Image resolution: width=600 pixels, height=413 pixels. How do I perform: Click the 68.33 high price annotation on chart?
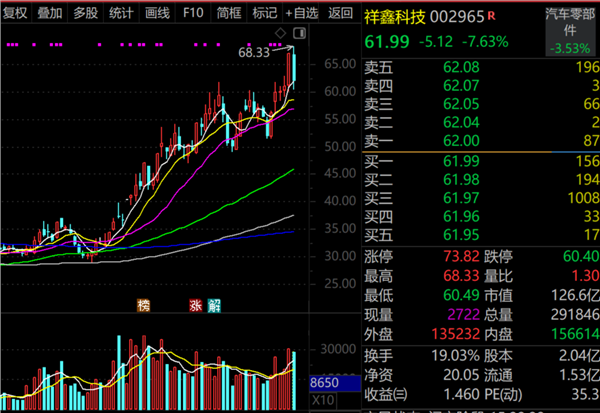254,53
